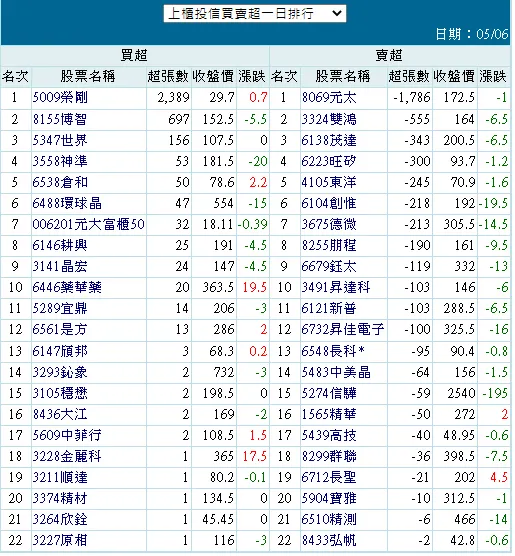Open 006201元大富櫃50 link
The height and width of the screenshot is (556, 515).
pyautogui.click(x=88, y=224)
